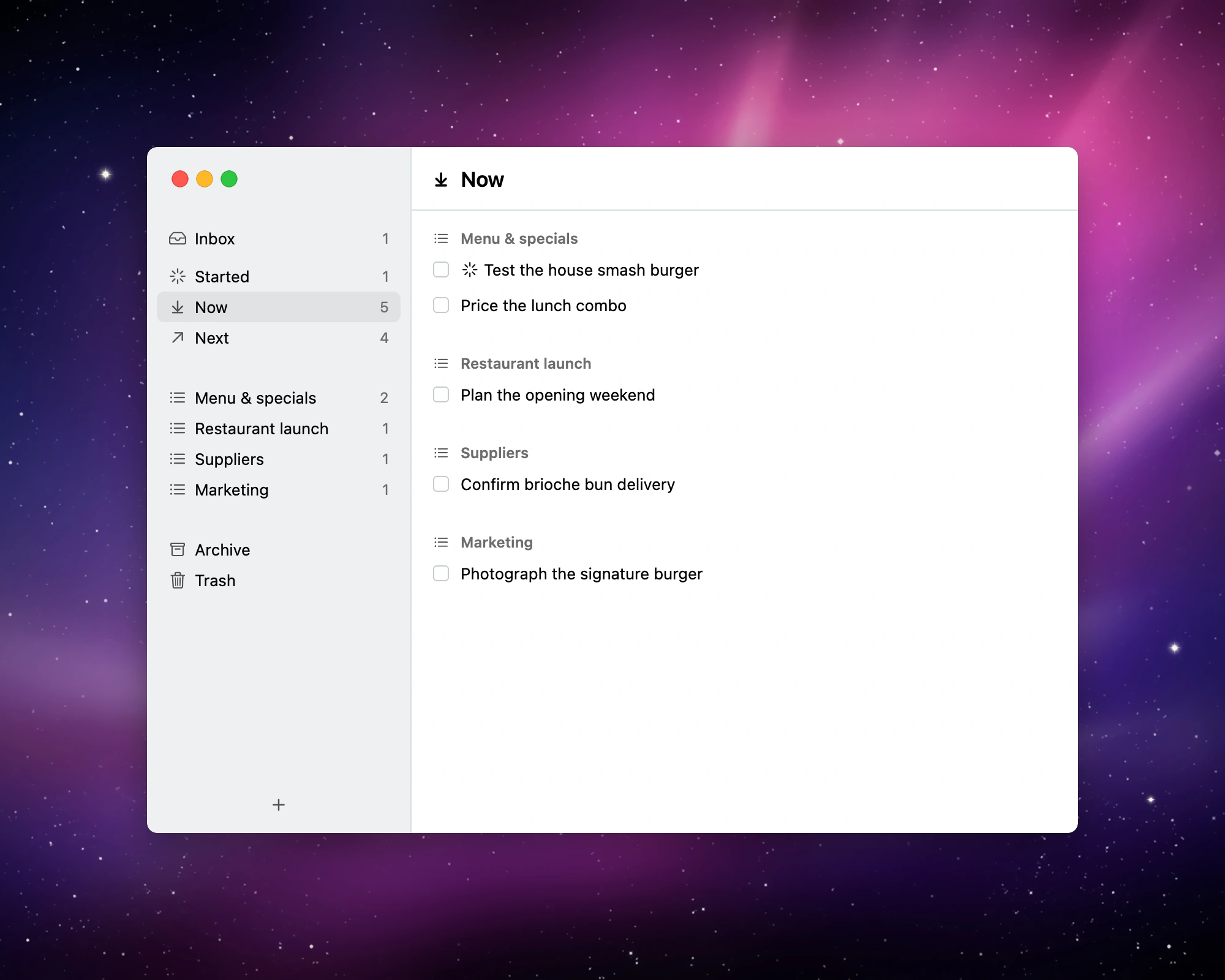Switch to Menu & specials list in sidebar
The height and width of the screenshot is (980, 1225).
279,398
